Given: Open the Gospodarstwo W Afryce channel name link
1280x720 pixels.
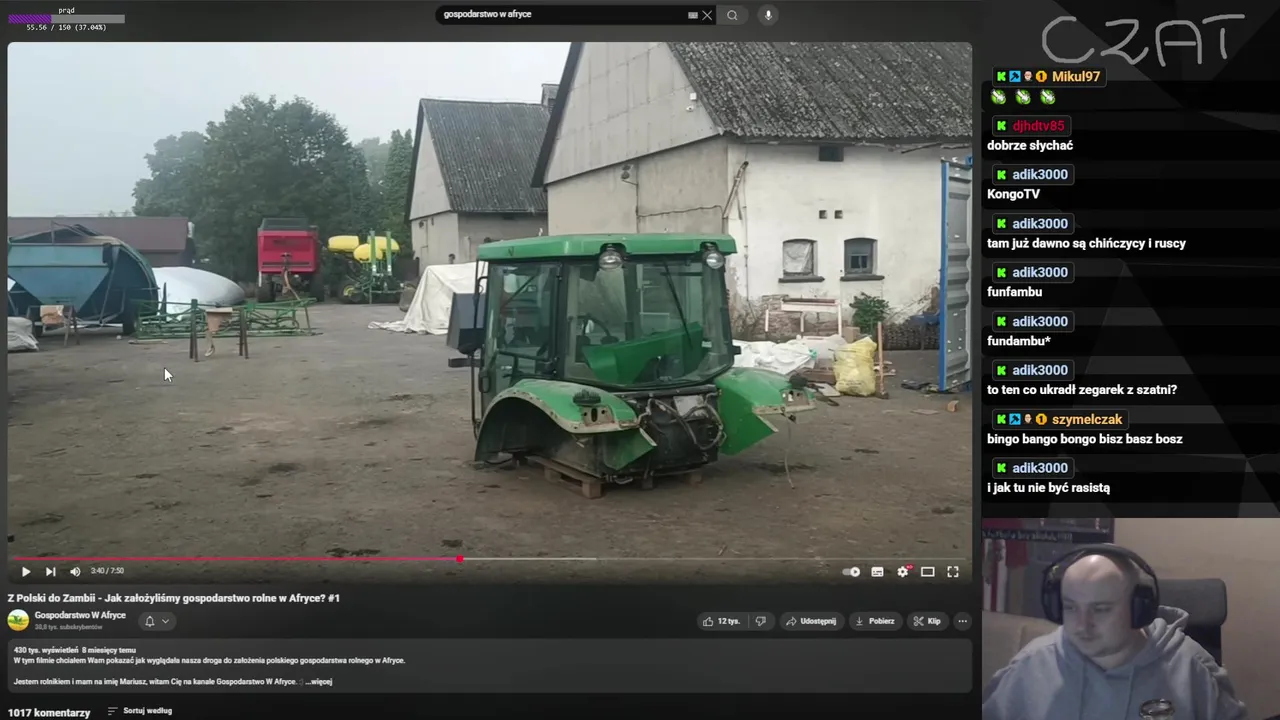Looking at the screenshot, I should (80, 615).
